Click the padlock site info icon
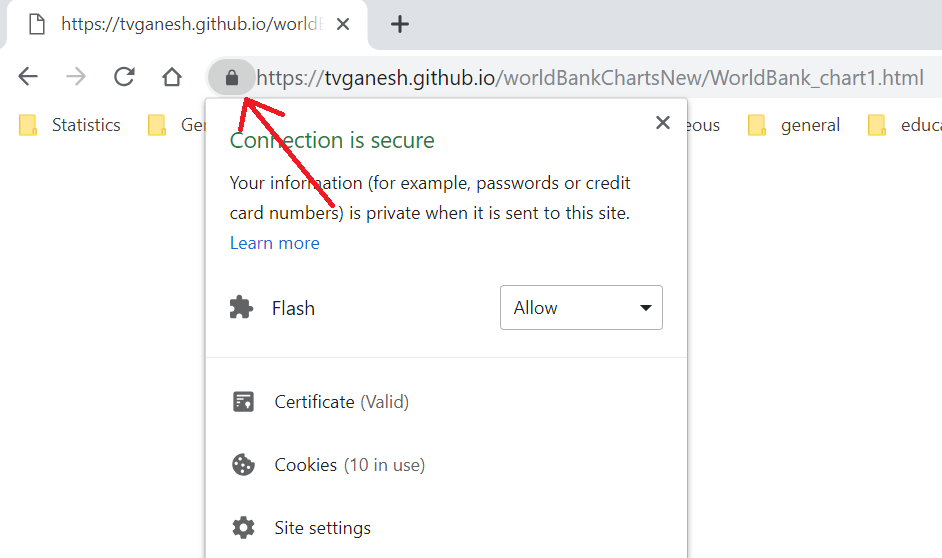 click(232, 77)
